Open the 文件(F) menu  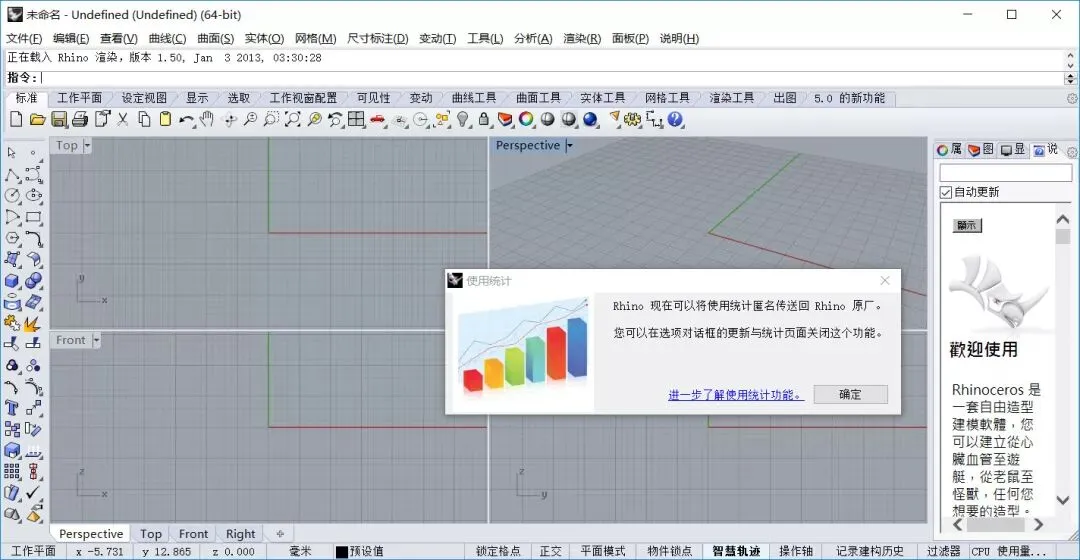(24, 39)
